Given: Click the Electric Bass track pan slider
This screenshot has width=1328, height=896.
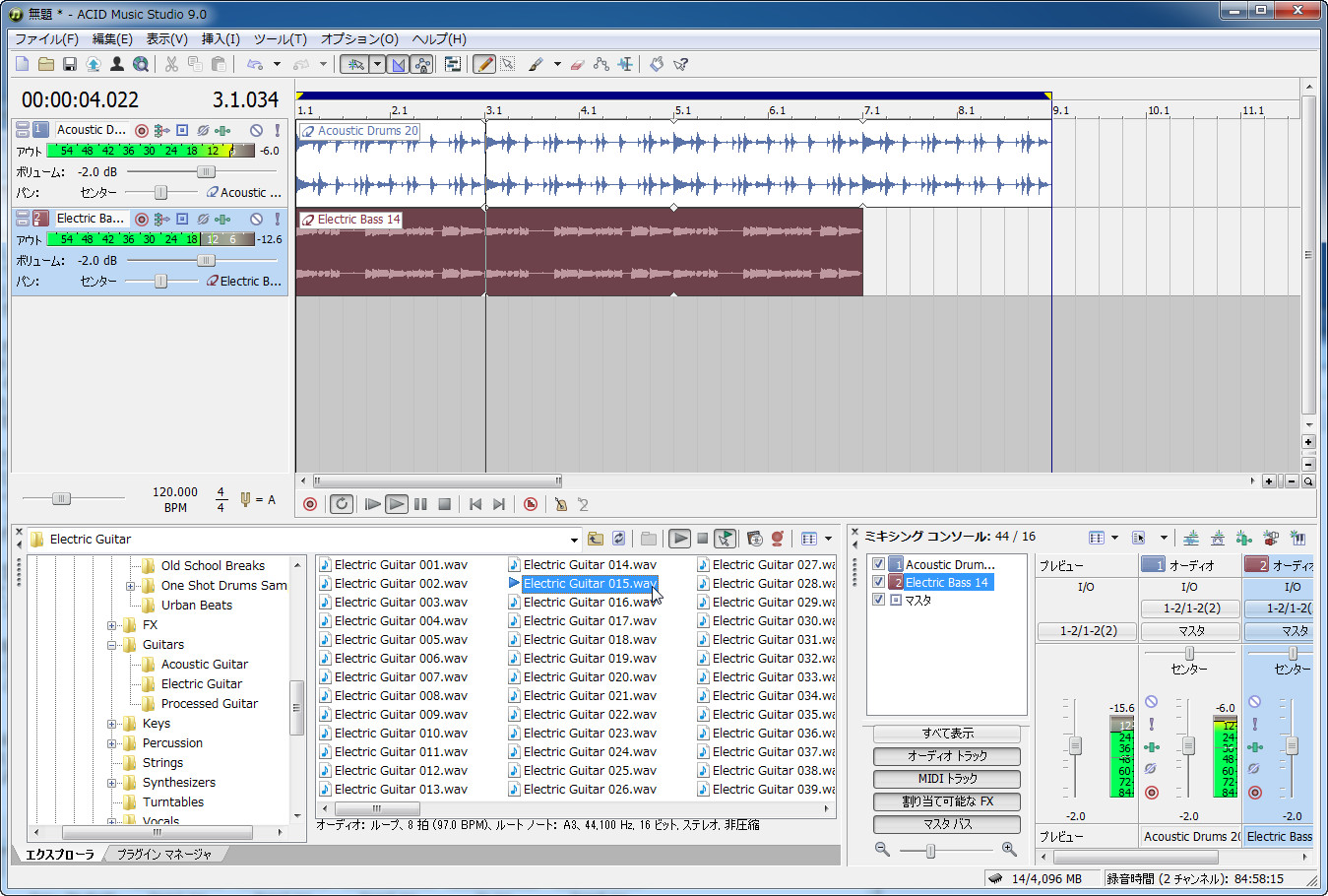Looking at the screenshot, I should point(160,282).
